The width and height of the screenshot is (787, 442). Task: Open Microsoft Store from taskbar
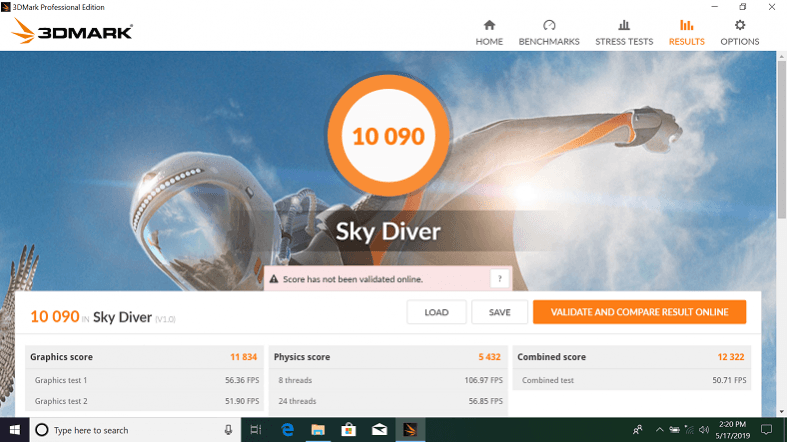tap(348, 430)
